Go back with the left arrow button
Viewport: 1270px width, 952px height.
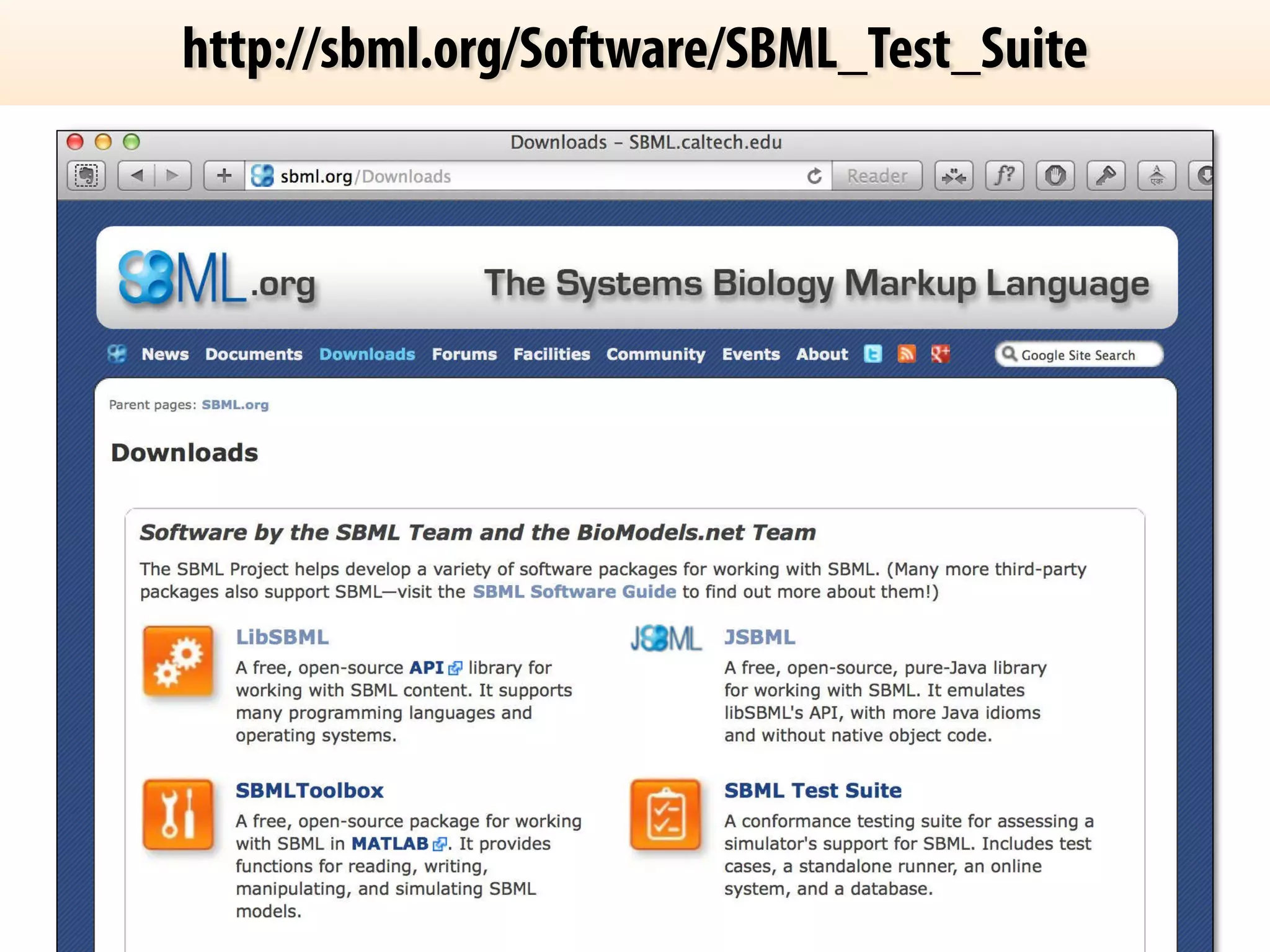point(136,176)
